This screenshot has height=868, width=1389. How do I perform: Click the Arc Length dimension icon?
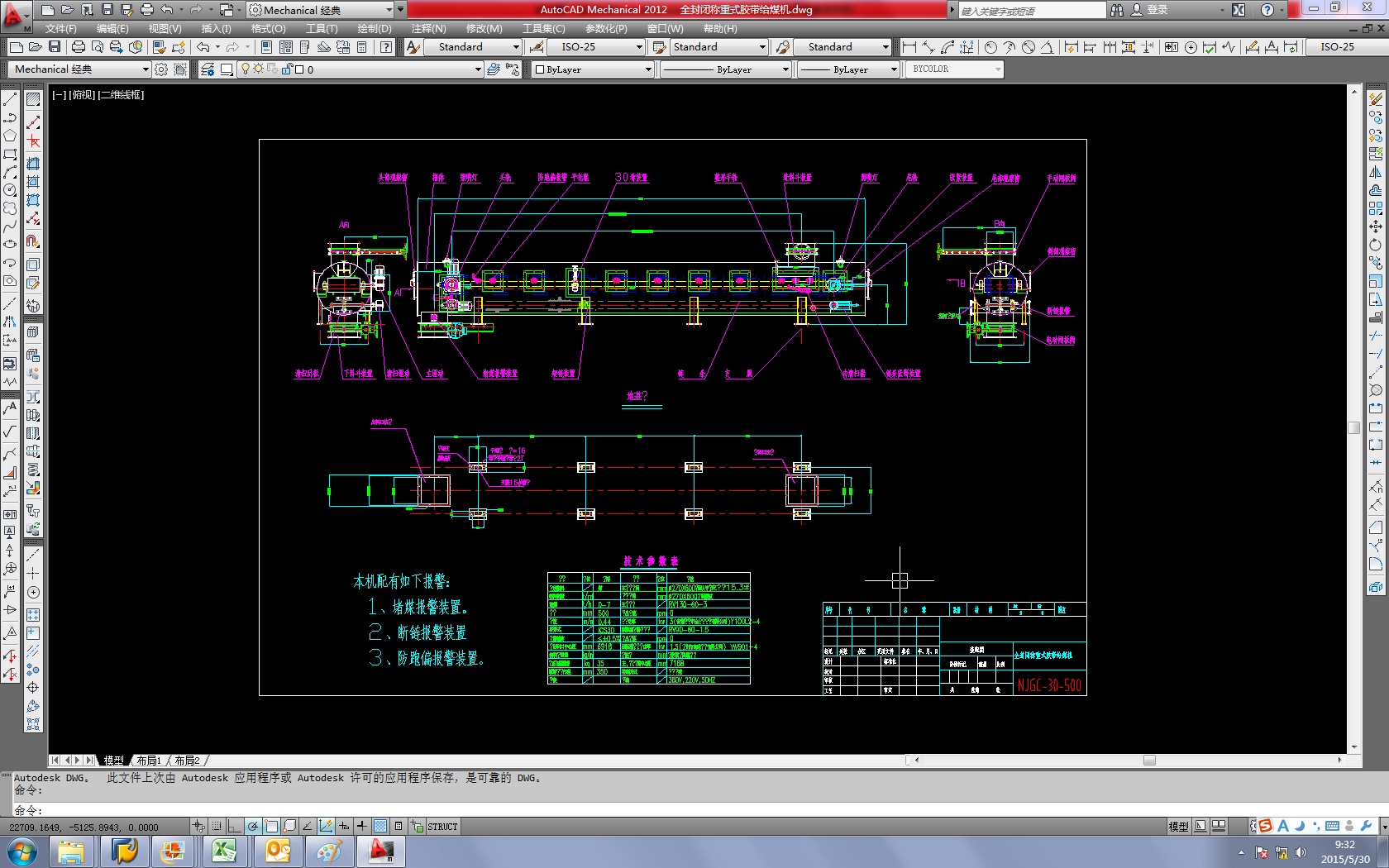[x=947, y=47]
